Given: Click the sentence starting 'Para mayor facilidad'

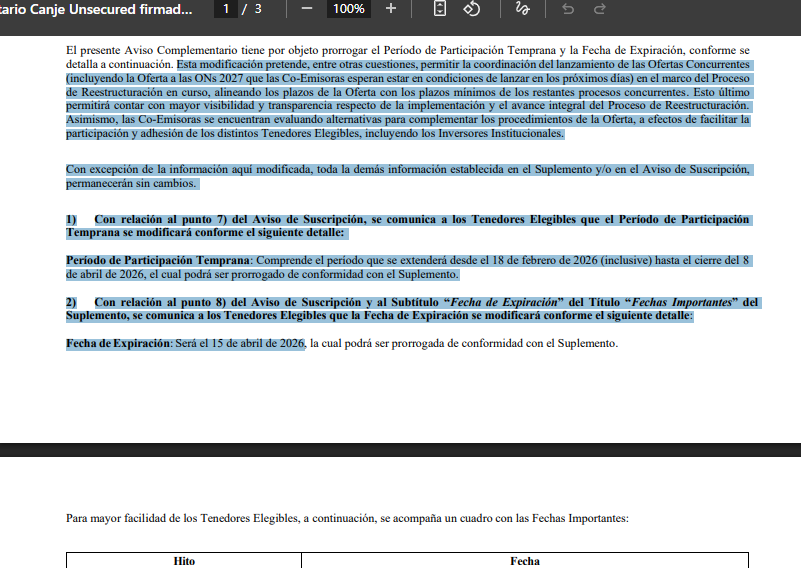Looking at the screenshot, I should (x=347, y=518).
